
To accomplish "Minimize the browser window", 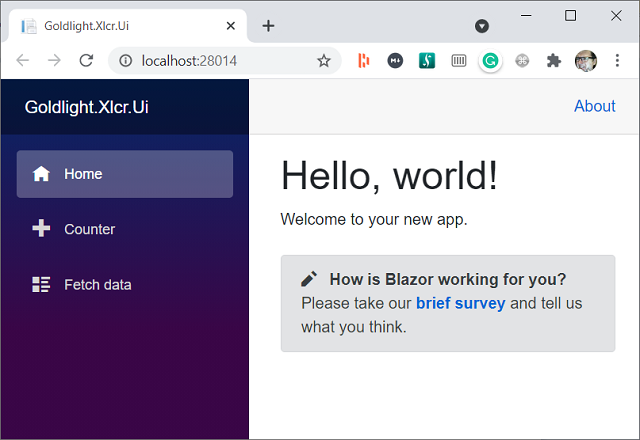I will pyautogui.click(x=526, y=16).
